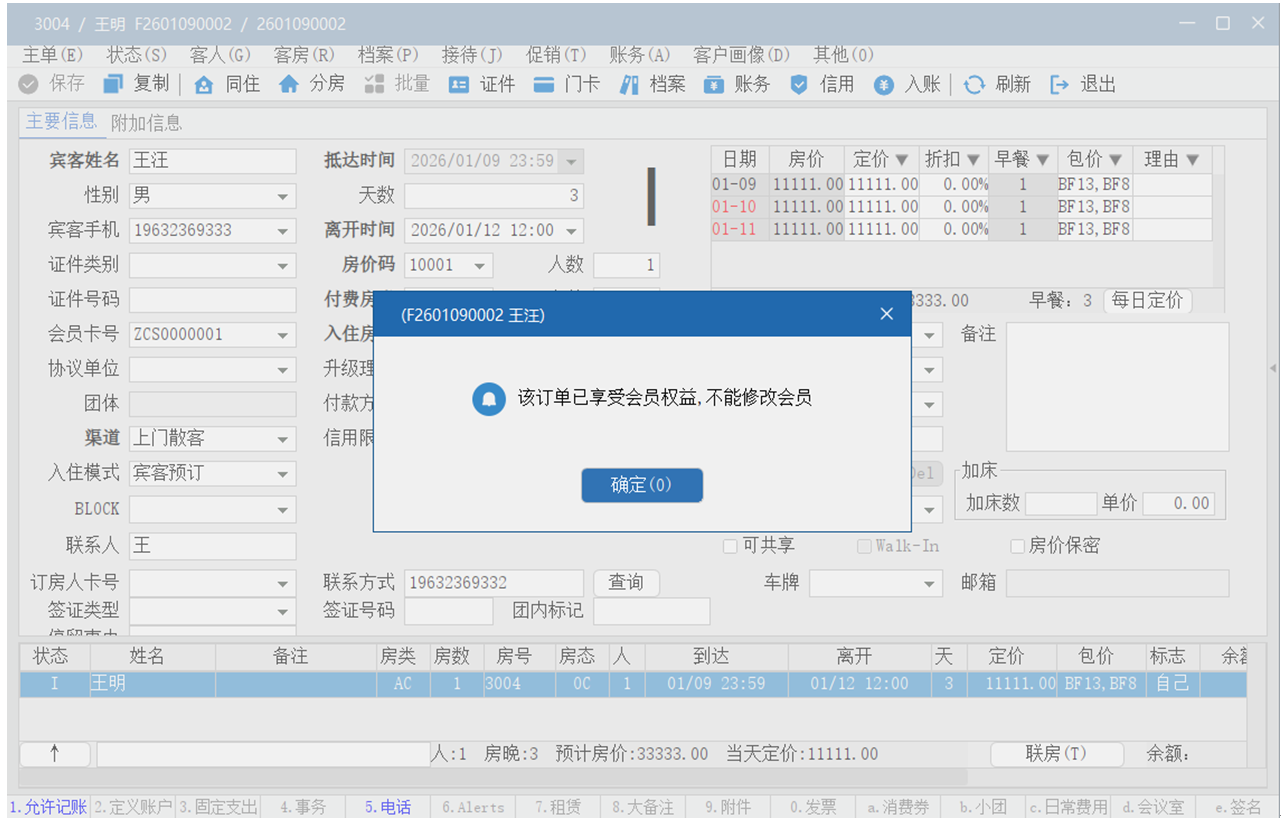Viewport: 1281px width, 818px height.
Task: Click the 复制 (Copy) toolbar icon
Action: (113, 85)
